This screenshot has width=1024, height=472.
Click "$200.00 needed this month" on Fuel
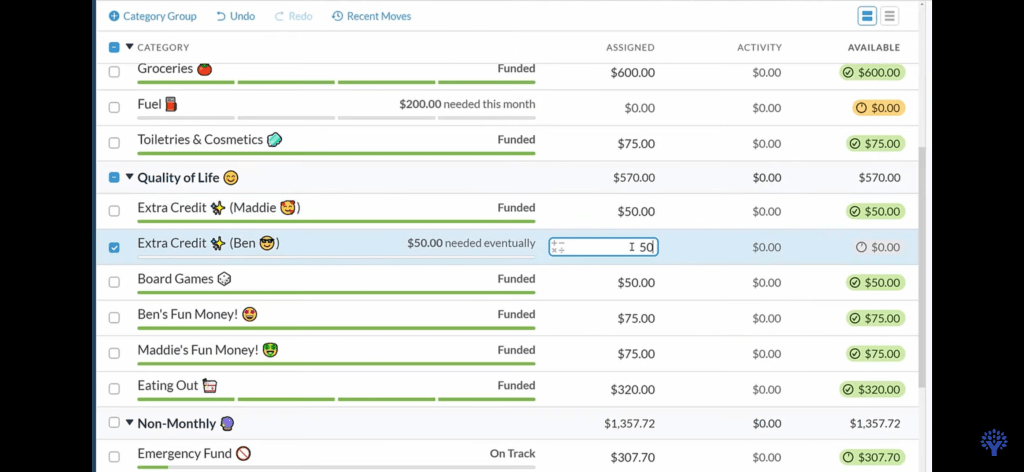click(x=467, y=104)
